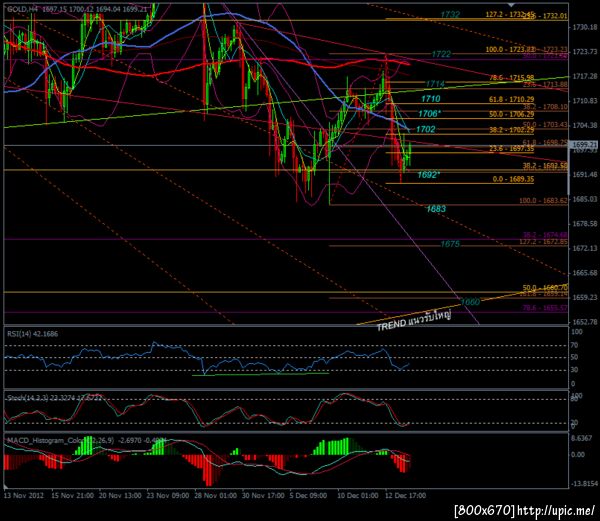
Task: Click price axis value 1730.18
Action: pos(585,27)
